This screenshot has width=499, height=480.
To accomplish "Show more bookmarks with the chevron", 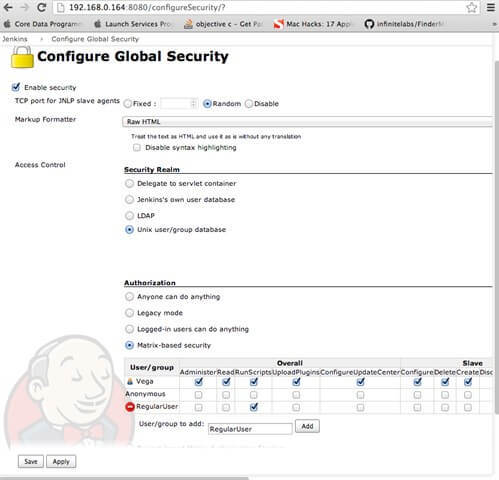I will [x=494, y=24].
